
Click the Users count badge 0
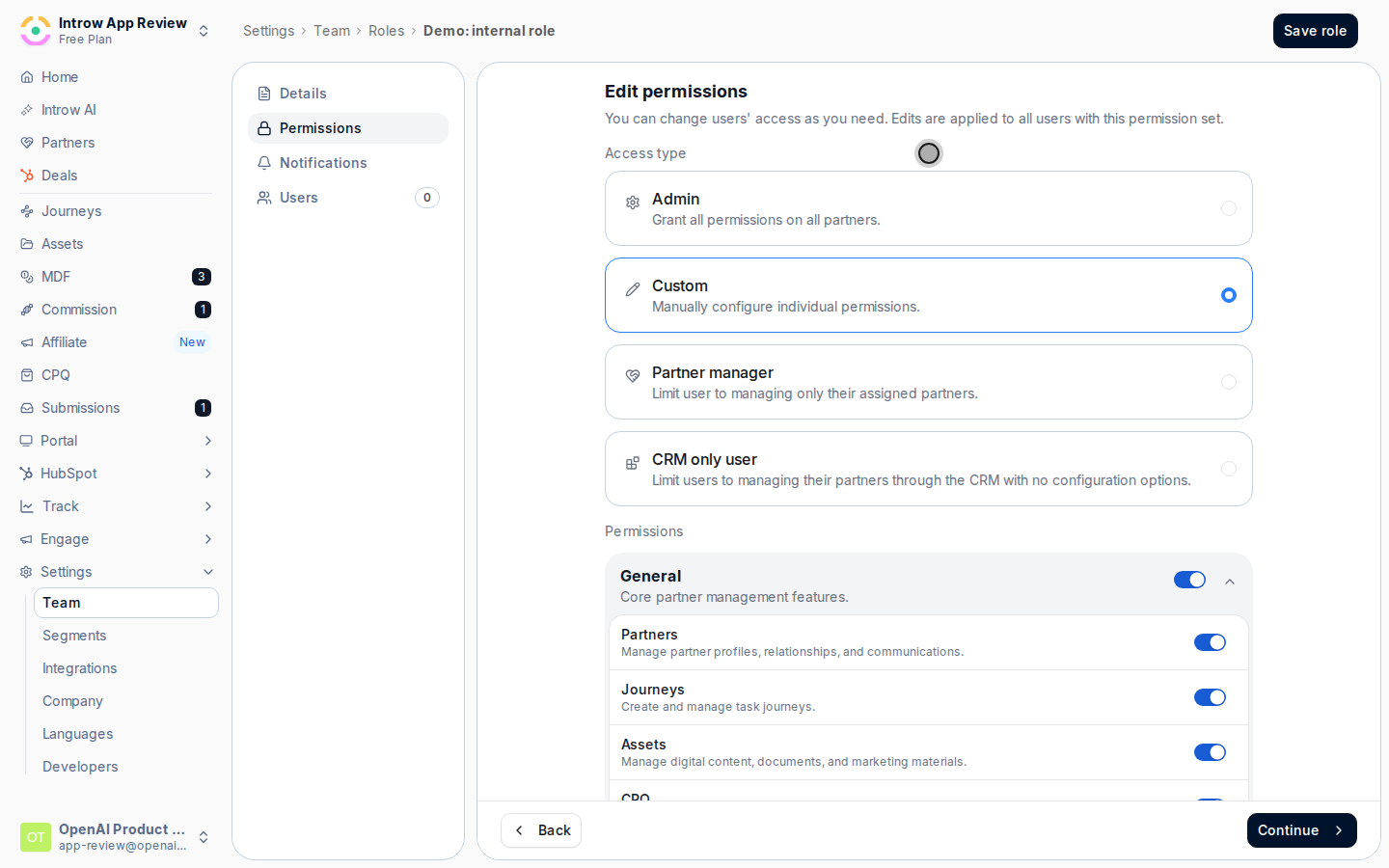(x=427, y=198)
